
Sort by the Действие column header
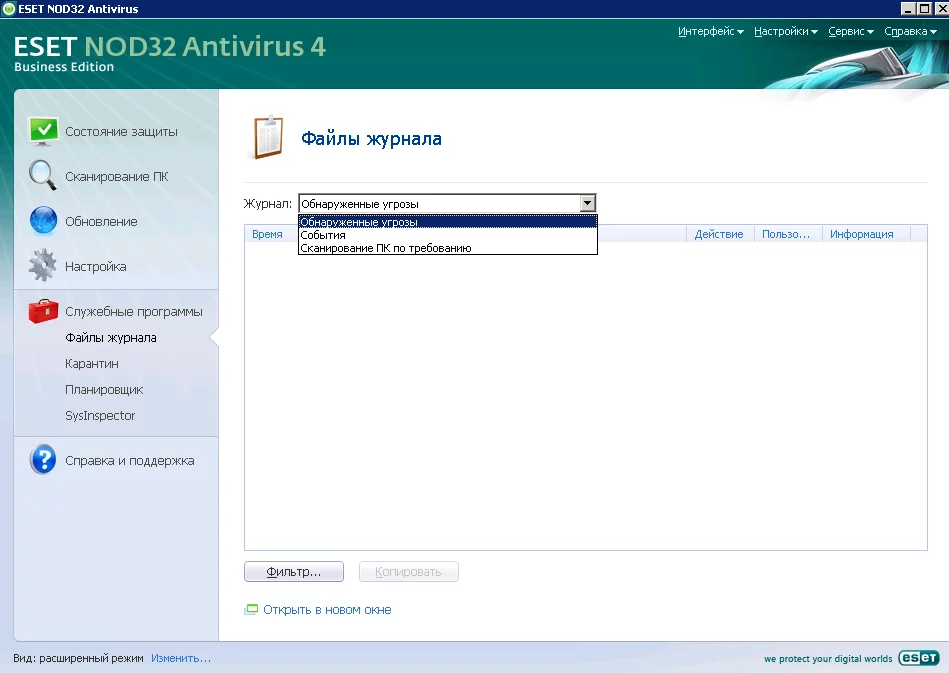[x=720, y=234]
